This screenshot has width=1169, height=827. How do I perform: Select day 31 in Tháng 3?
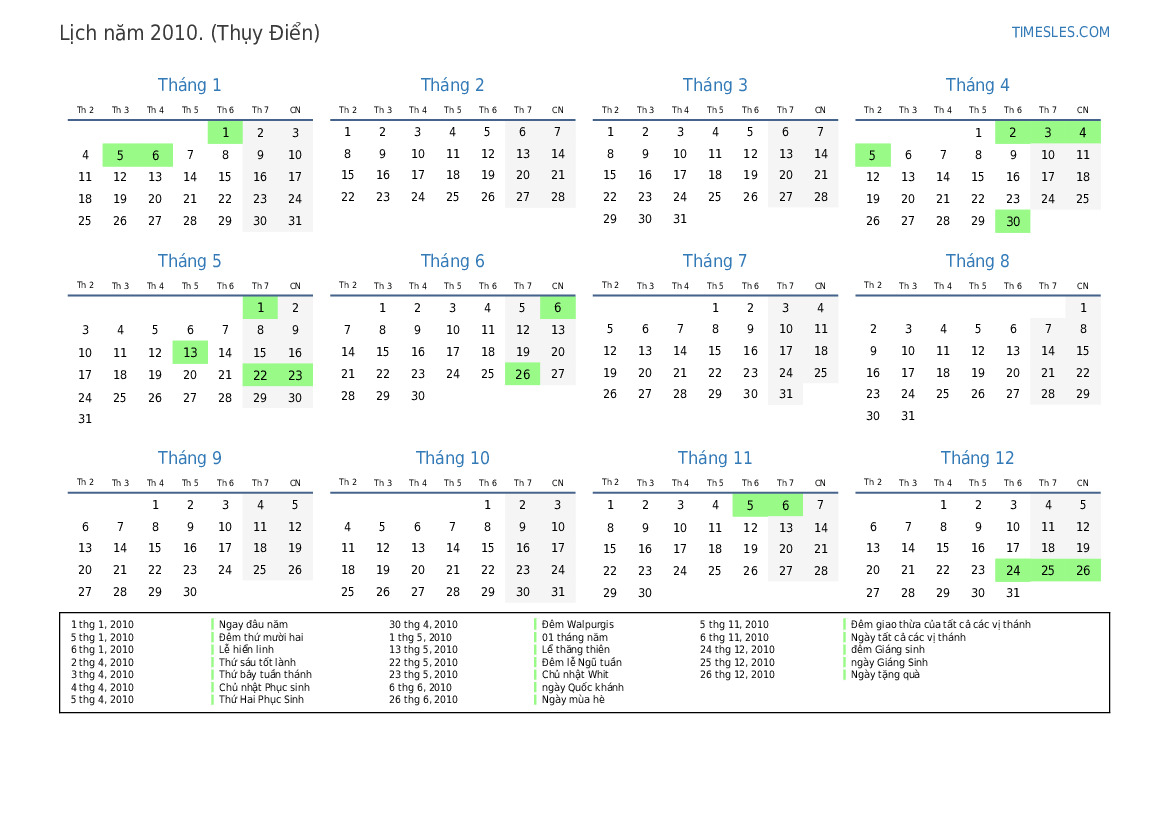point(680,219)
